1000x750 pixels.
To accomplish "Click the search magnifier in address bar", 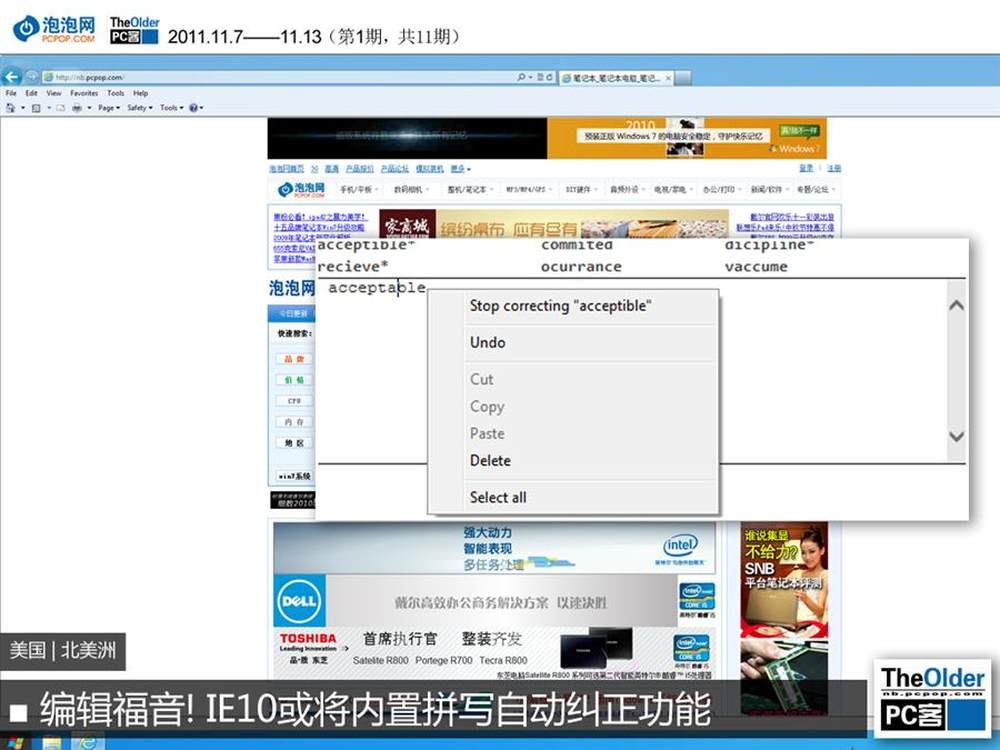I will coord(521,77).
